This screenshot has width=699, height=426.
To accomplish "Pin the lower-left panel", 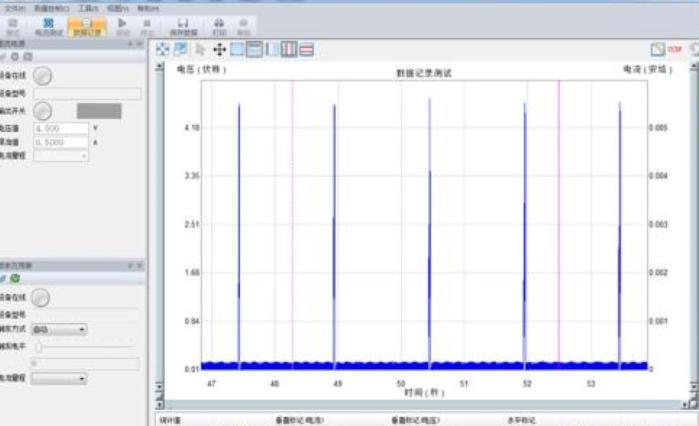I will (x=131, y=266).
